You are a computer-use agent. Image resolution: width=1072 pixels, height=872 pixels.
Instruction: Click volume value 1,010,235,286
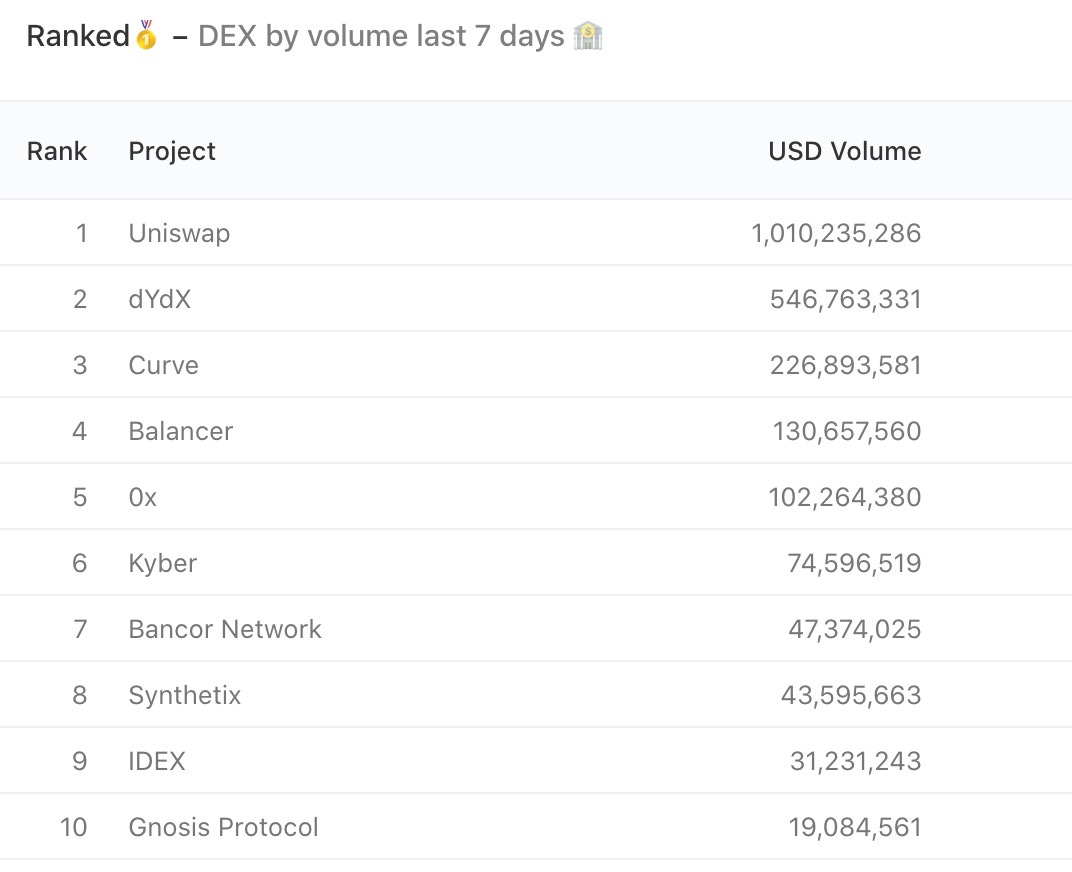836,233
